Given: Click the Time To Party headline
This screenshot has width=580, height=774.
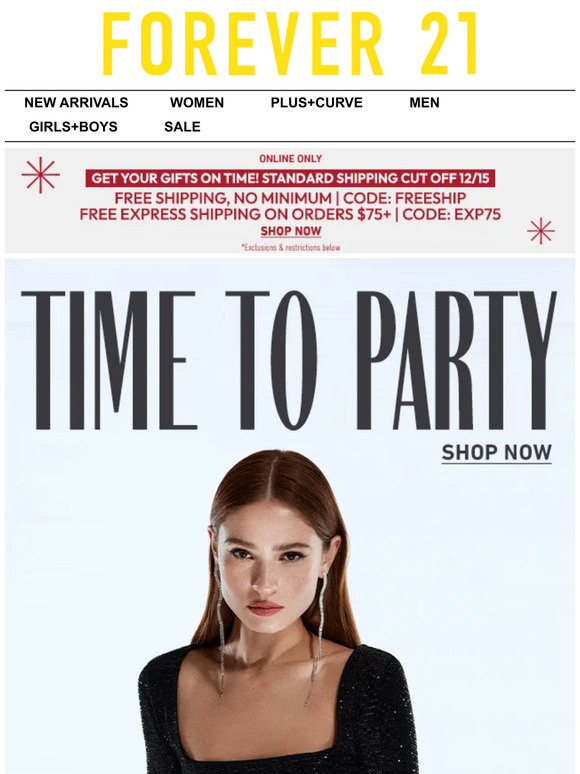Looking at the screenshot, I should point(289,360).
